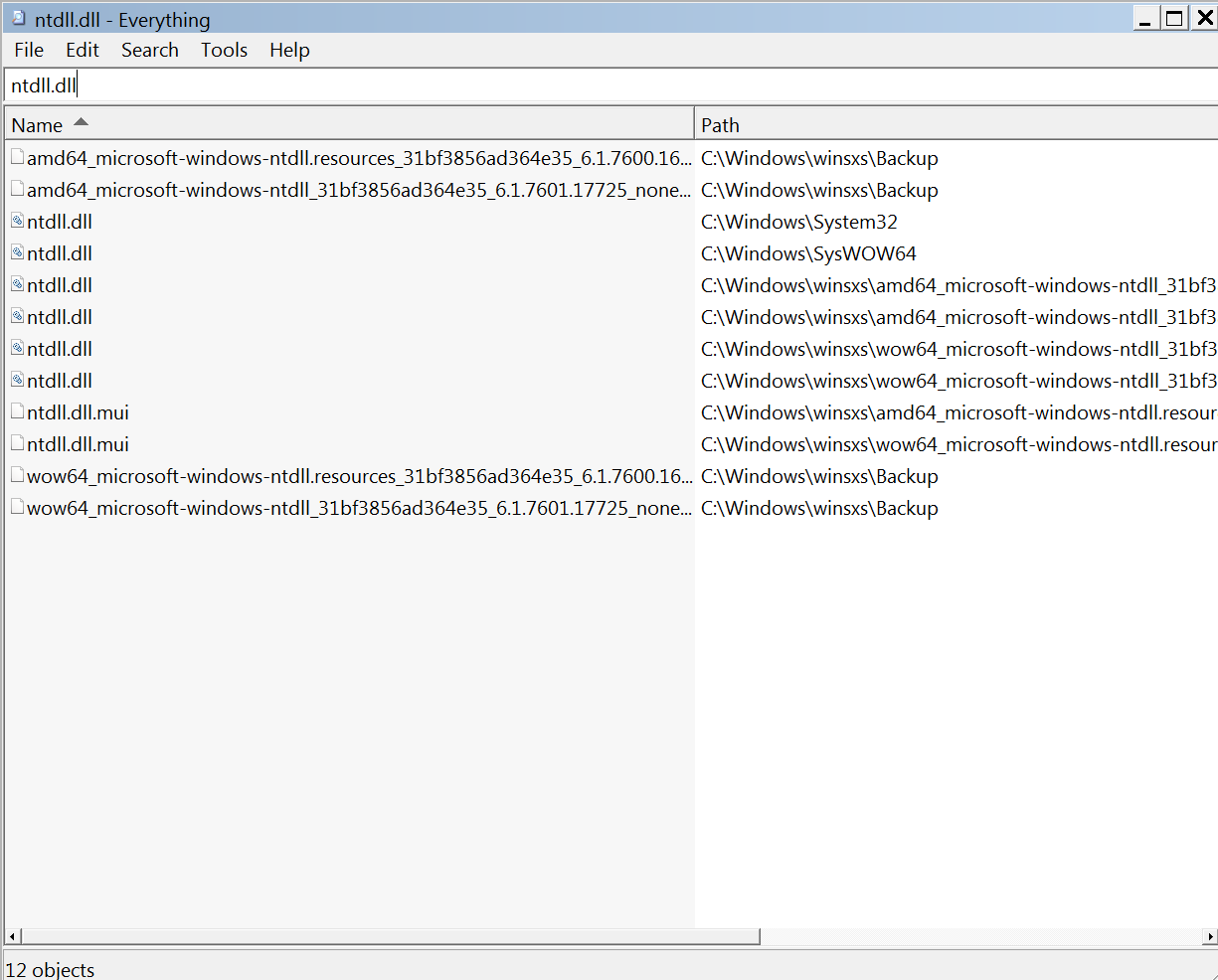1218x980 pixels.
Task: Open the Help menu
Action: point(289,50)
